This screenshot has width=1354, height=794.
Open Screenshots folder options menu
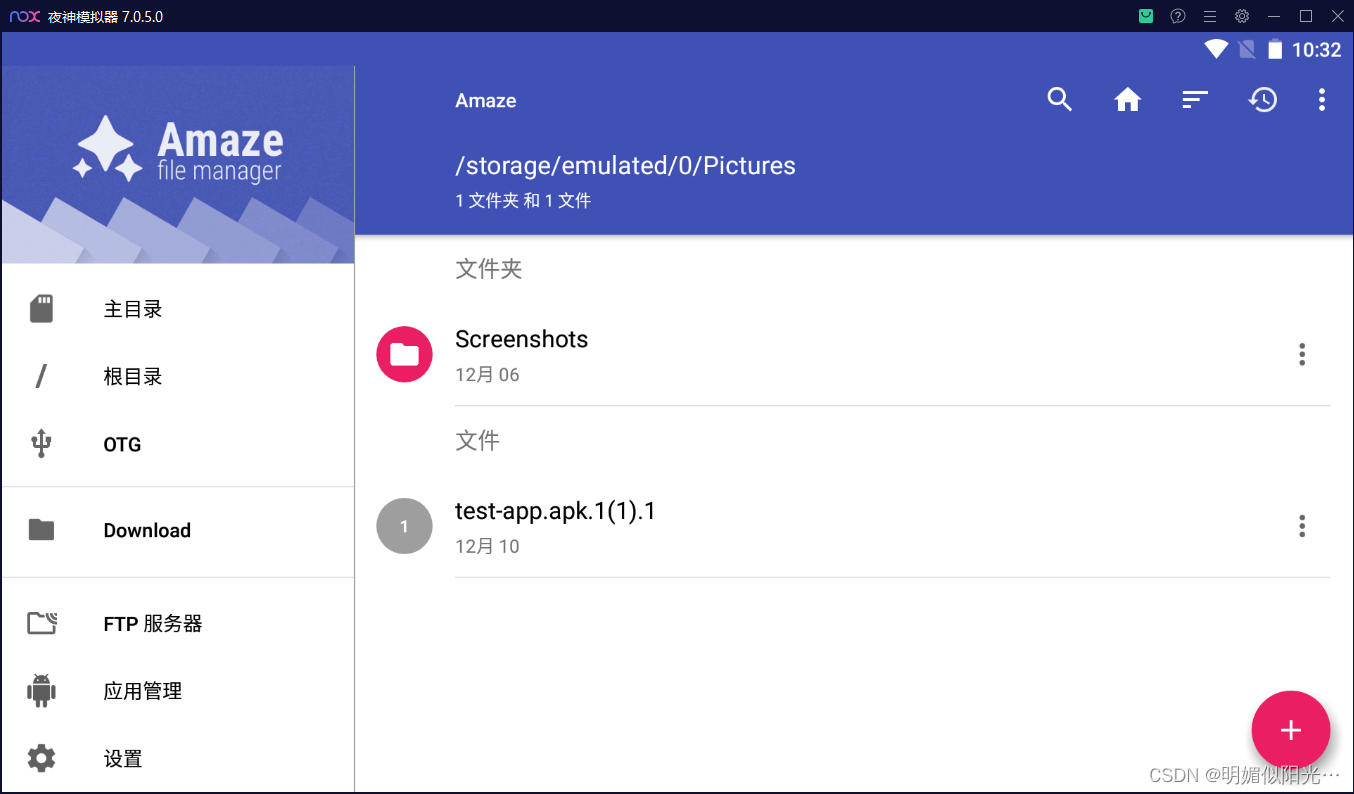[1302, 354]
